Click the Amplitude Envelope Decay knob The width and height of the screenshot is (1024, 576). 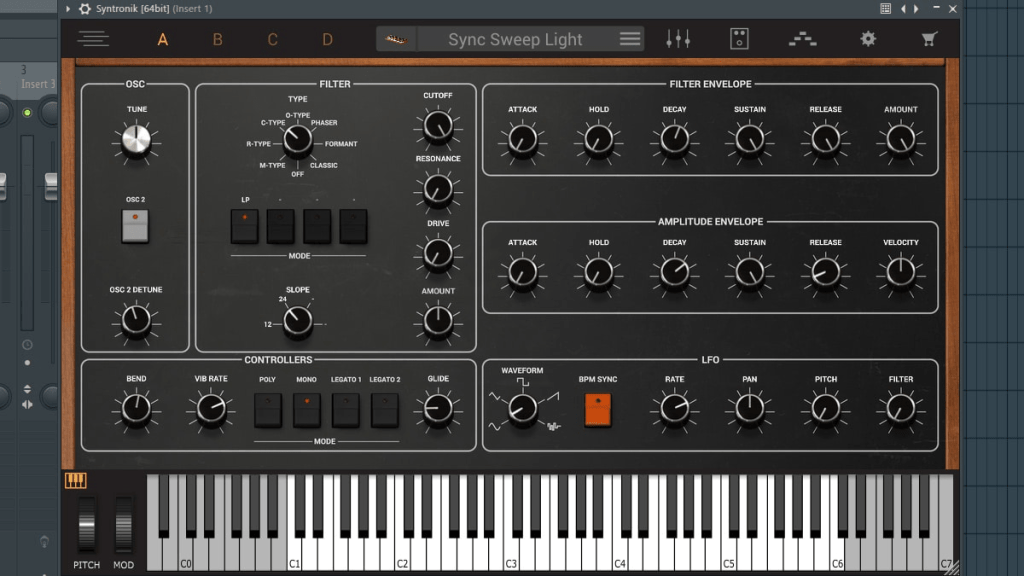[674, 273]
